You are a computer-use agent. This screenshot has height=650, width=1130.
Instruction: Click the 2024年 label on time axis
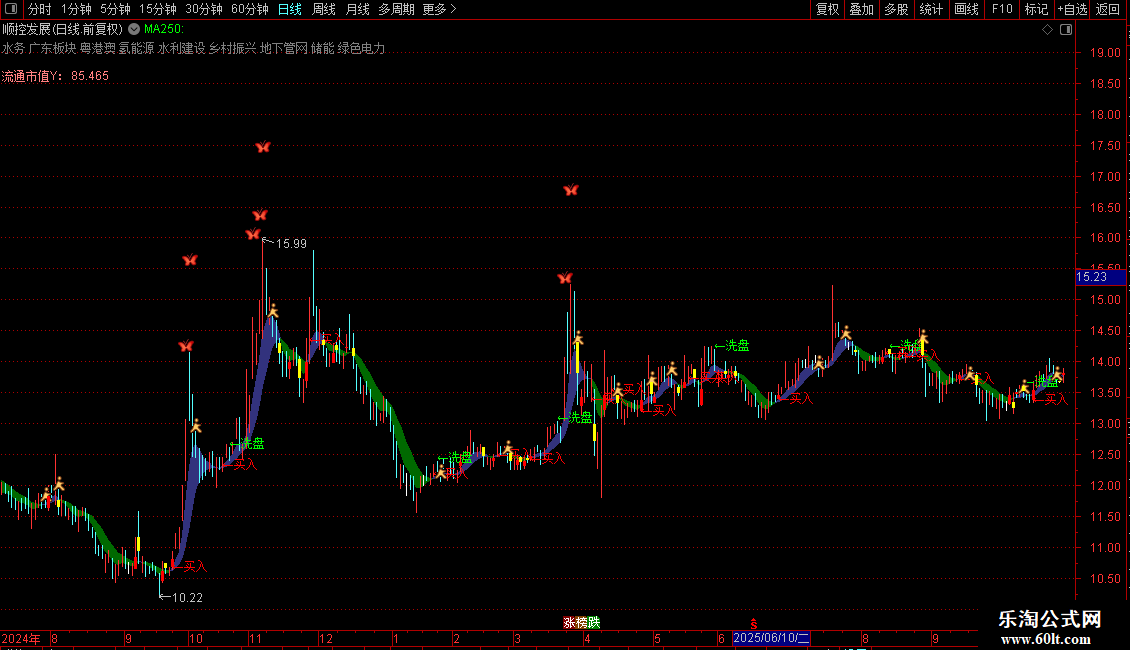(x=21, y=638)
